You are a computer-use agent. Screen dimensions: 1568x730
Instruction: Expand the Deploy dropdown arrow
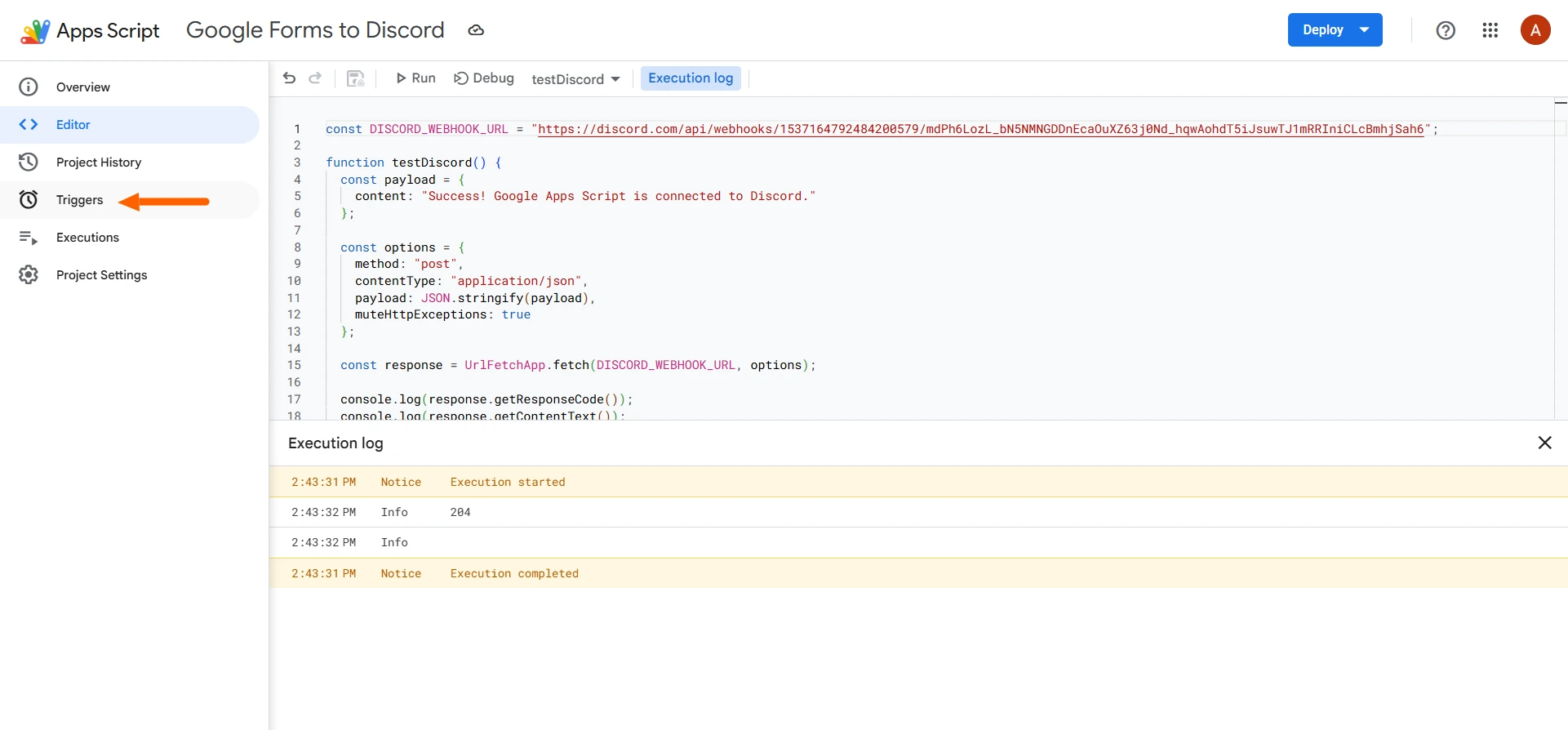[x=1365, y=30]
